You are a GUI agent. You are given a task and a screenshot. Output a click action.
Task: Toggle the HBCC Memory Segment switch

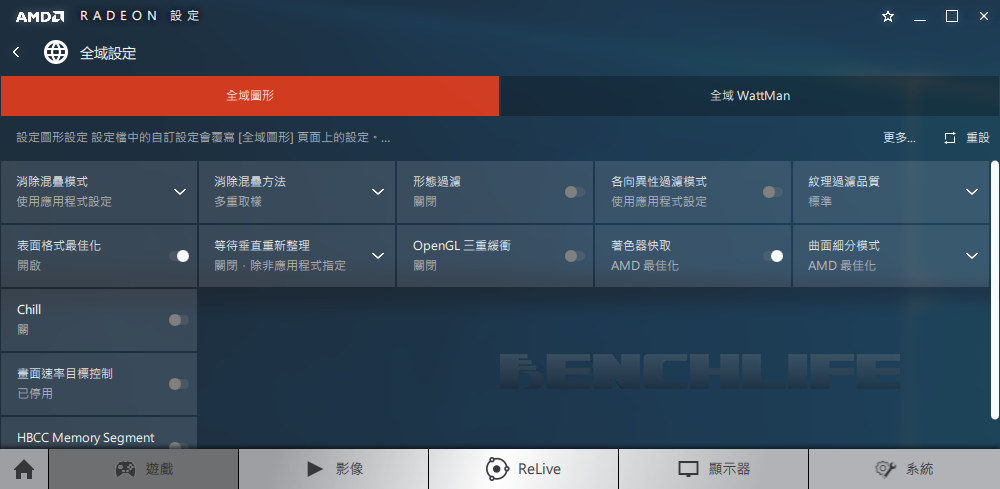coord(179,446)
